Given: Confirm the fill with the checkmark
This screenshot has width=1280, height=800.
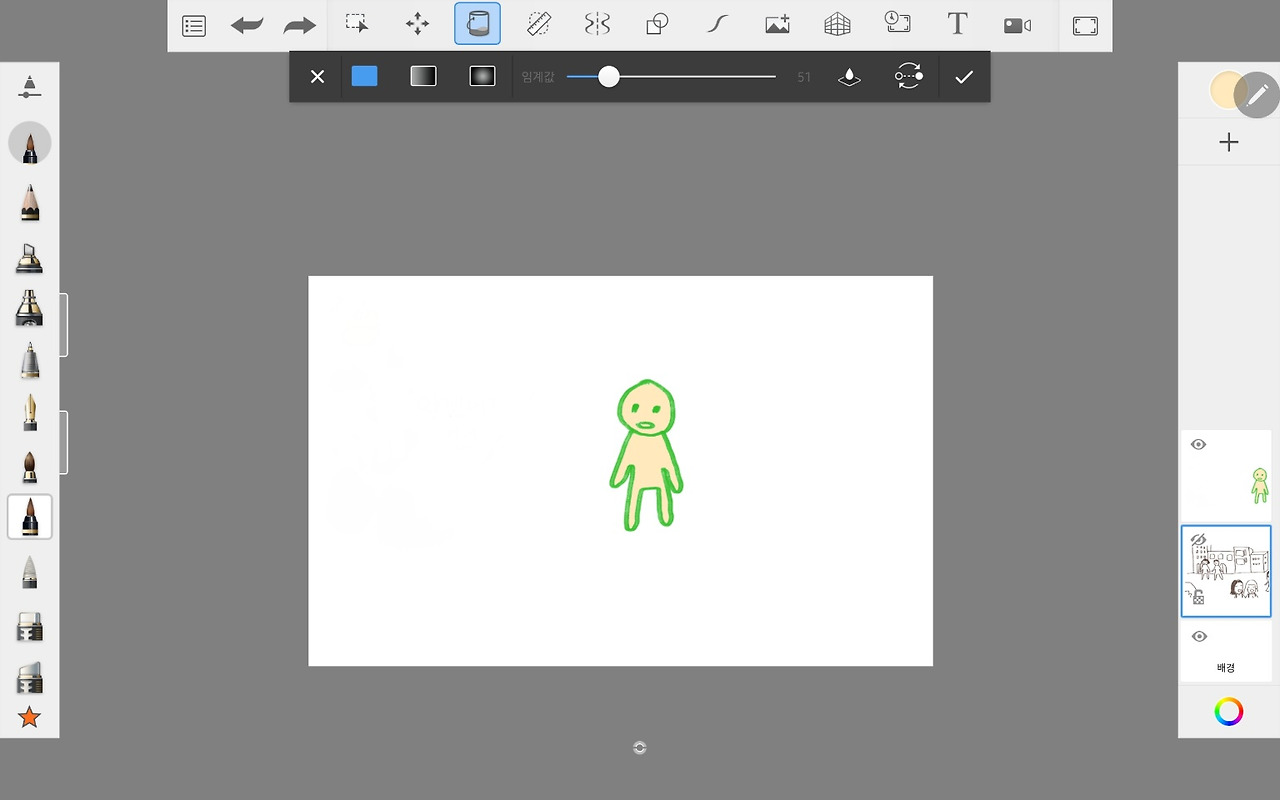Looking at the screenshot, I should click(964, 77).
